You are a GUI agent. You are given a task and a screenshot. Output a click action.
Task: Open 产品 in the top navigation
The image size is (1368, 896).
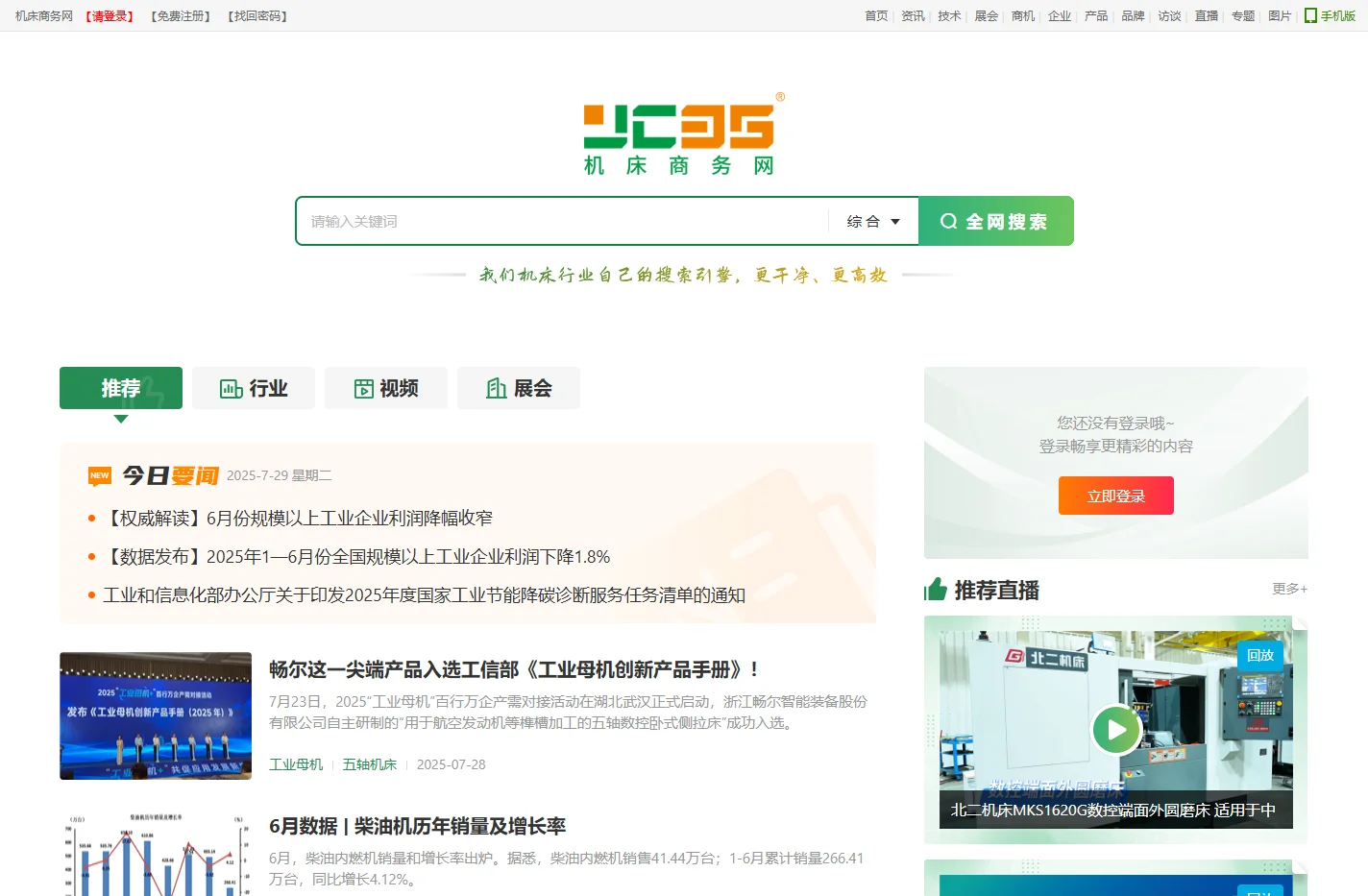[x=1096, y=16]
